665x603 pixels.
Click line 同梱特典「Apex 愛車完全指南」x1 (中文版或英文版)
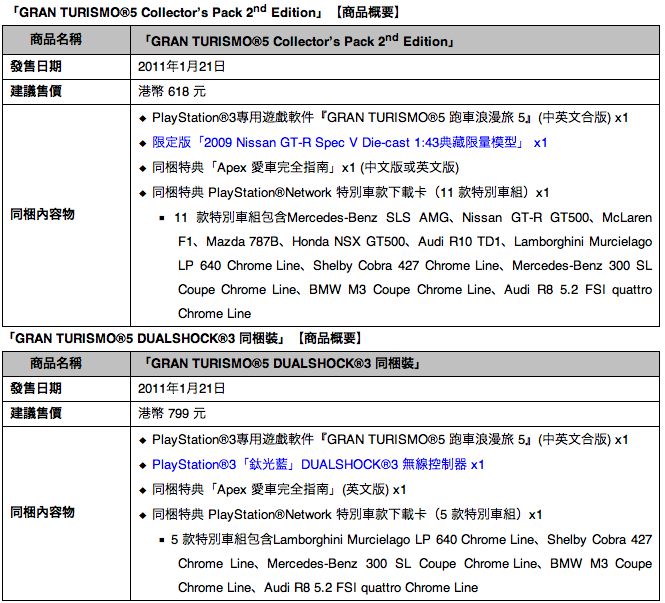[305, 168]
